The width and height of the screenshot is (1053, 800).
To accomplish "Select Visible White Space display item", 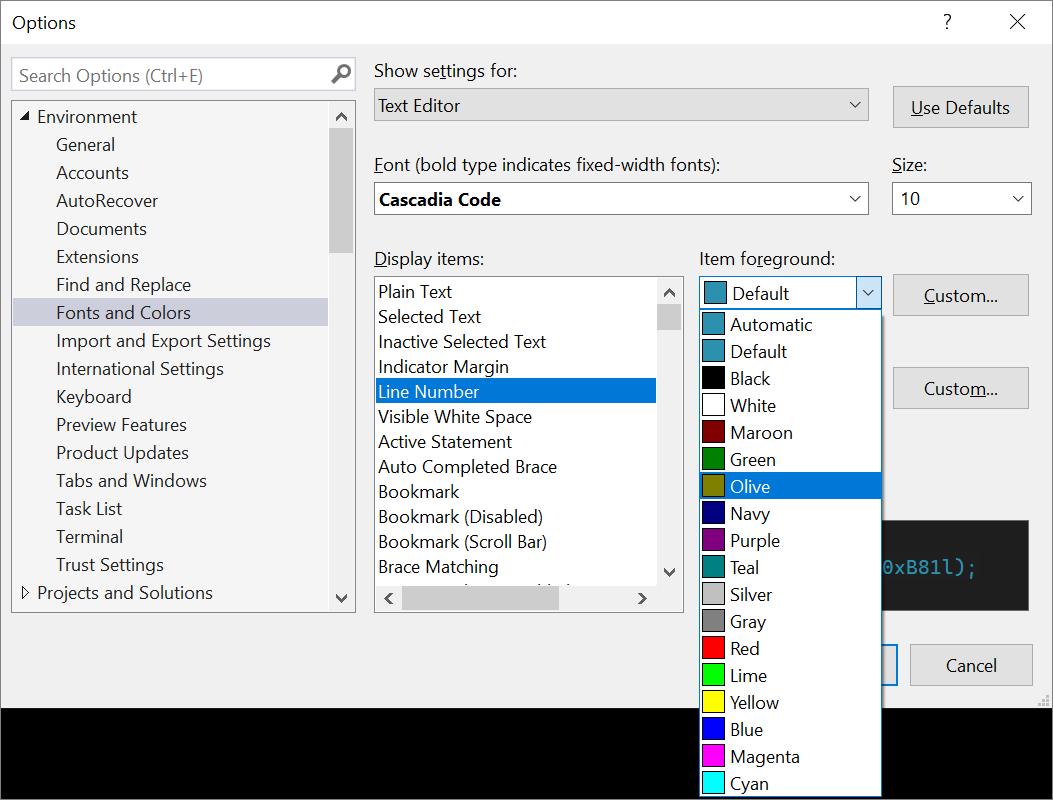I will coord(455,417).
